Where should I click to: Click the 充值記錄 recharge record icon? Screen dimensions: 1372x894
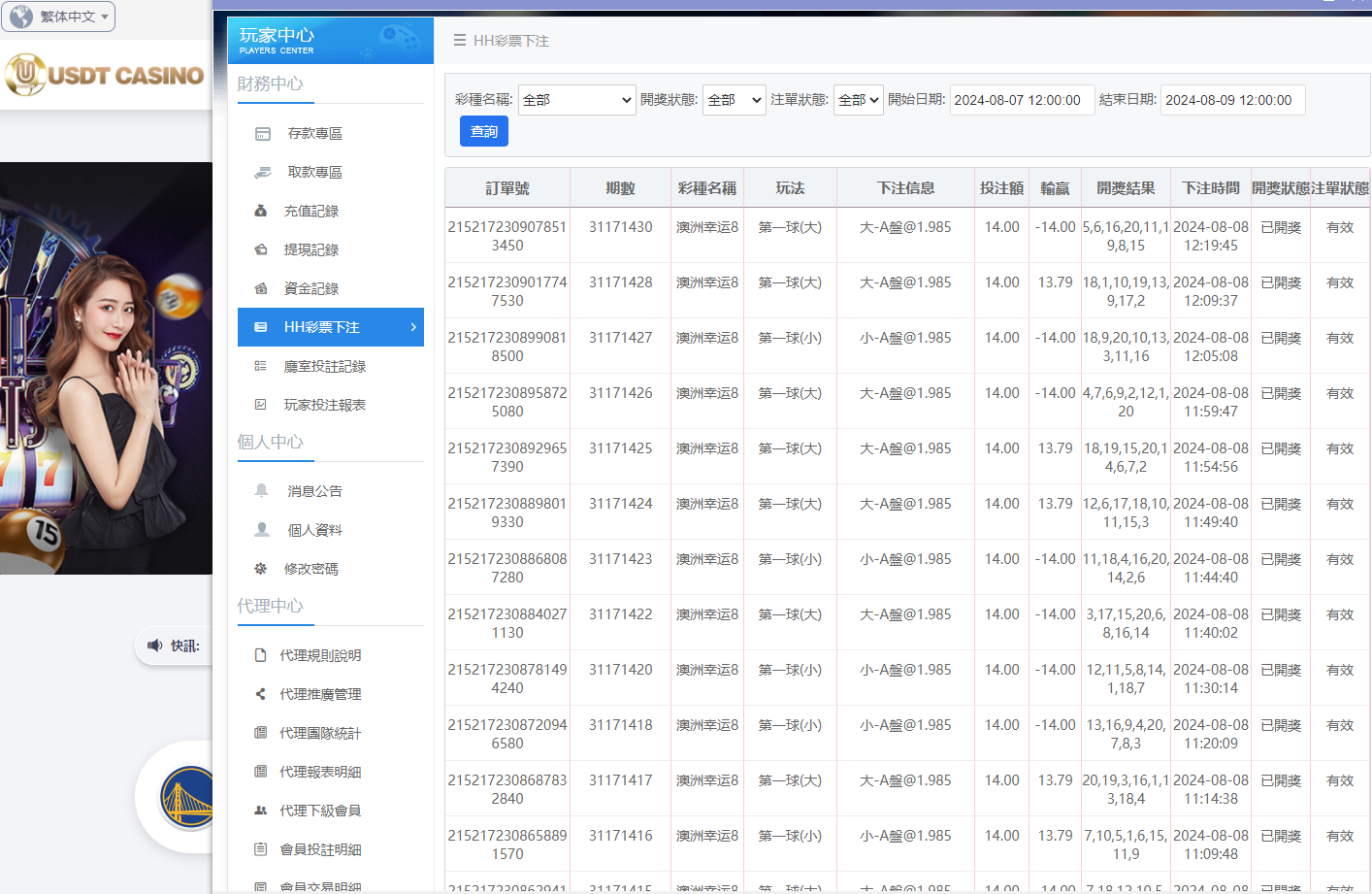click(x=260, y=211)
